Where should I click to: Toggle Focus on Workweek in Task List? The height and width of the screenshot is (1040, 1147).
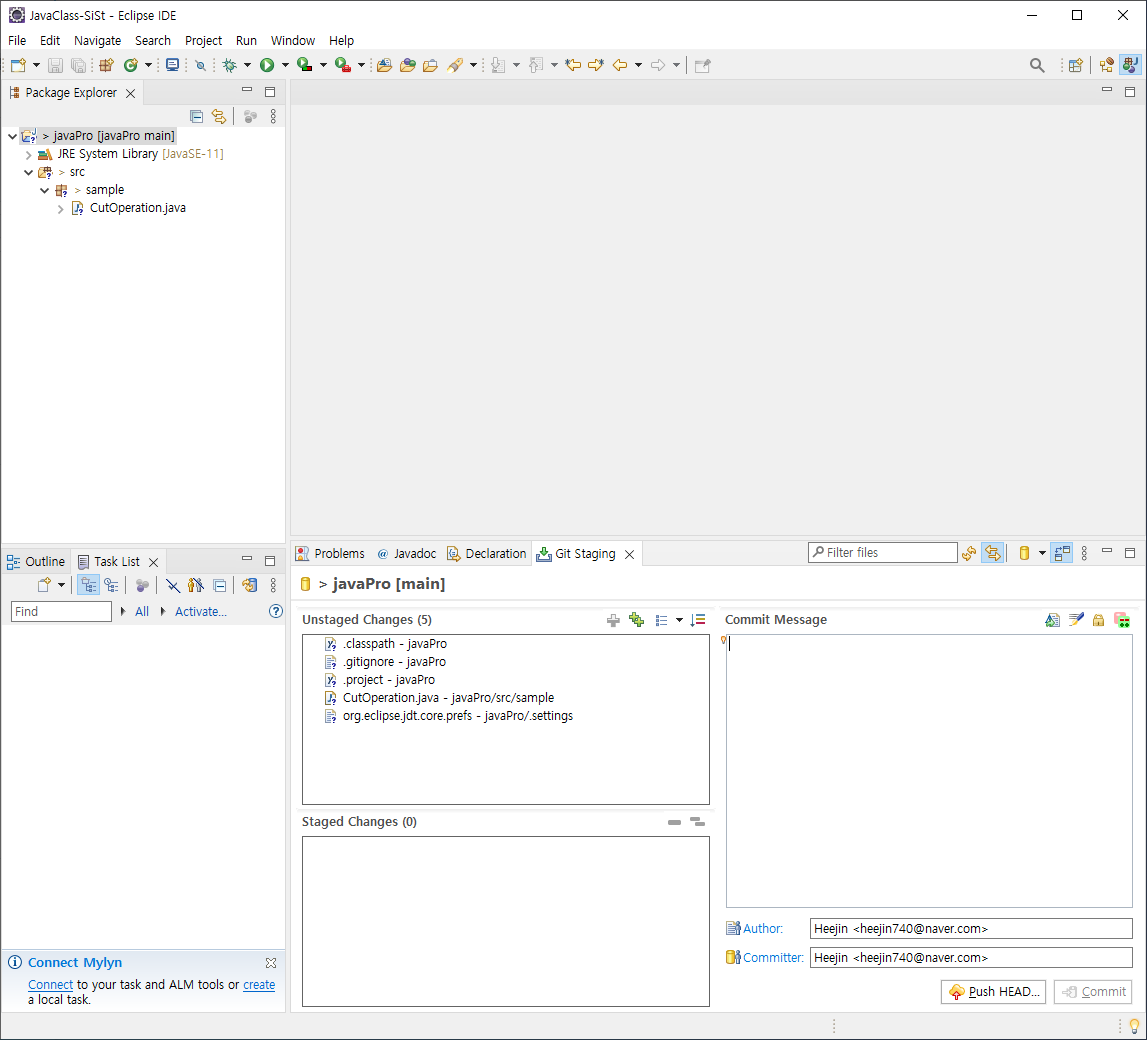142,585
